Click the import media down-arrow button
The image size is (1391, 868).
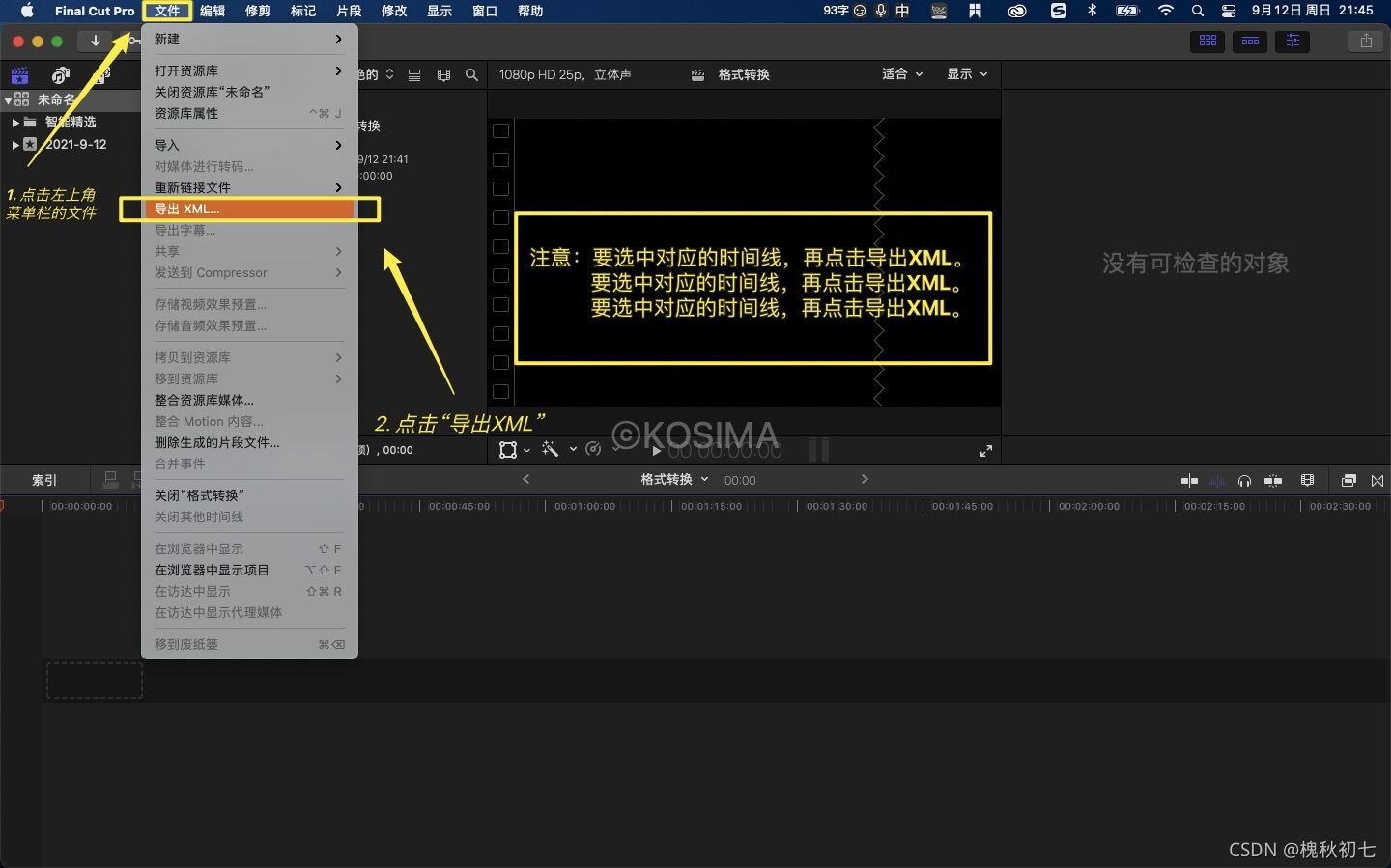coord(95,41)
